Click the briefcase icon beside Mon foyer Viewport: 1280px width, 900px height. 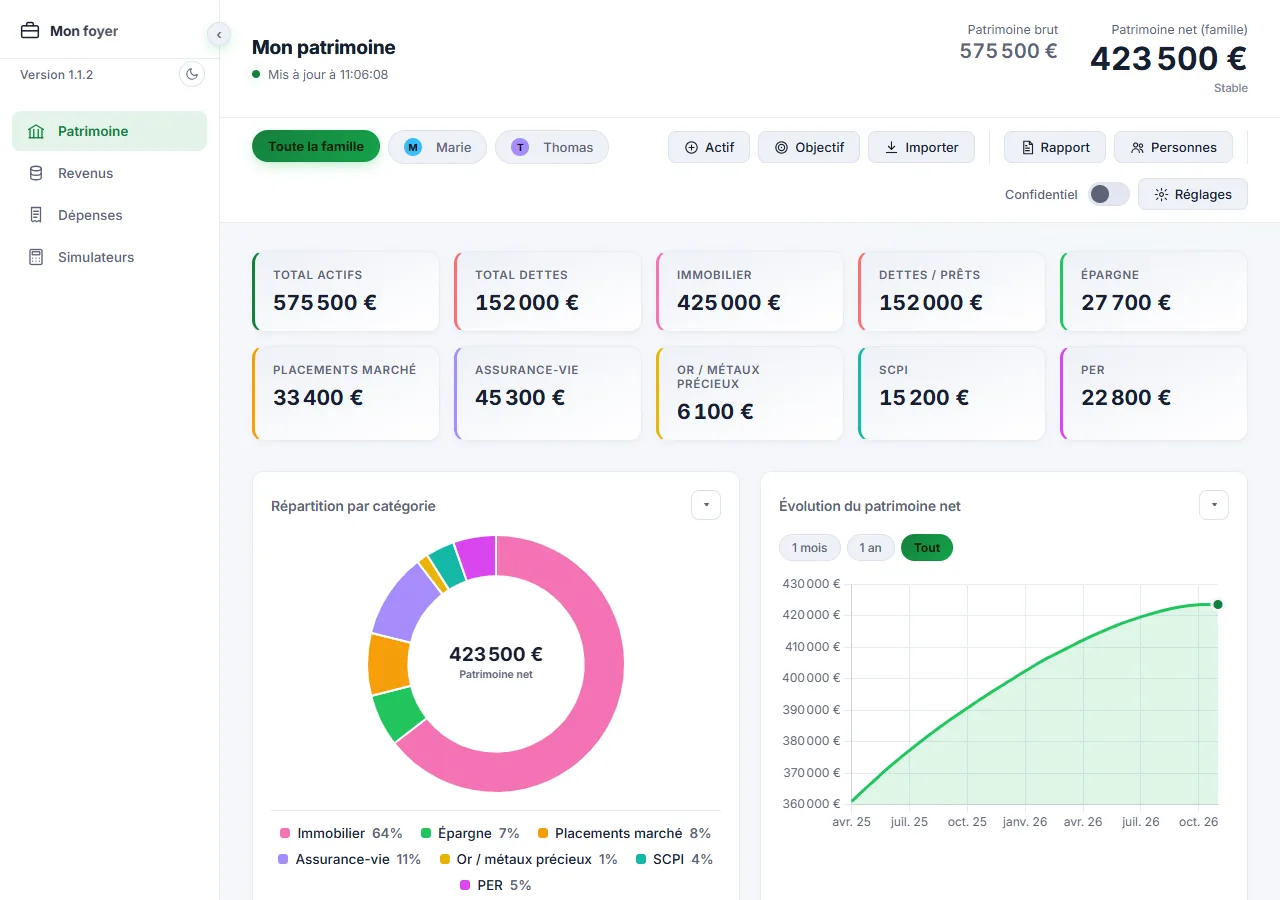(x=30, y=31)
